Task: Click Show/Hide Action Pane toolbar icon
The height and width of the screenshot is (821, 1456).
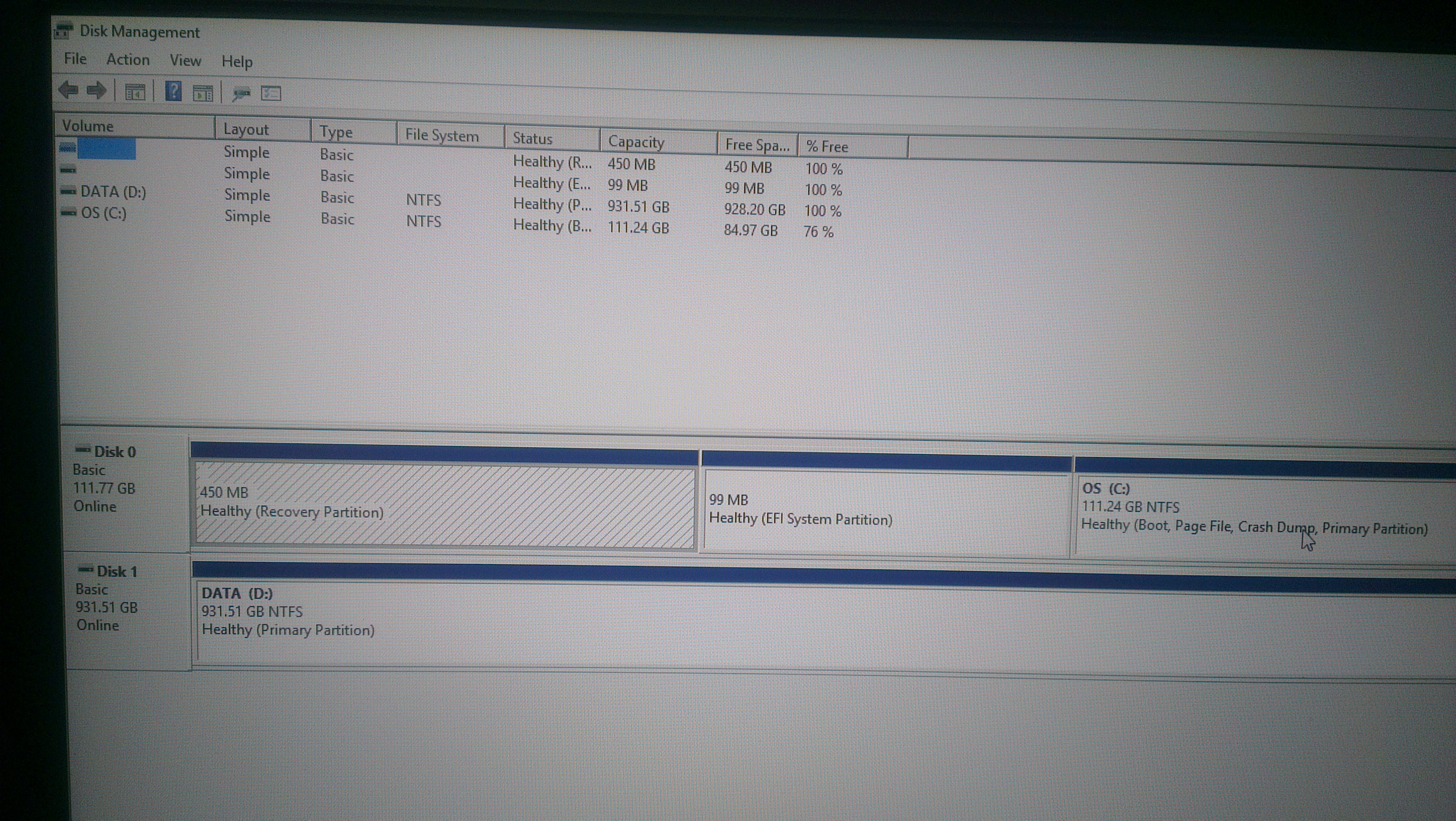Action: point(203,93)
